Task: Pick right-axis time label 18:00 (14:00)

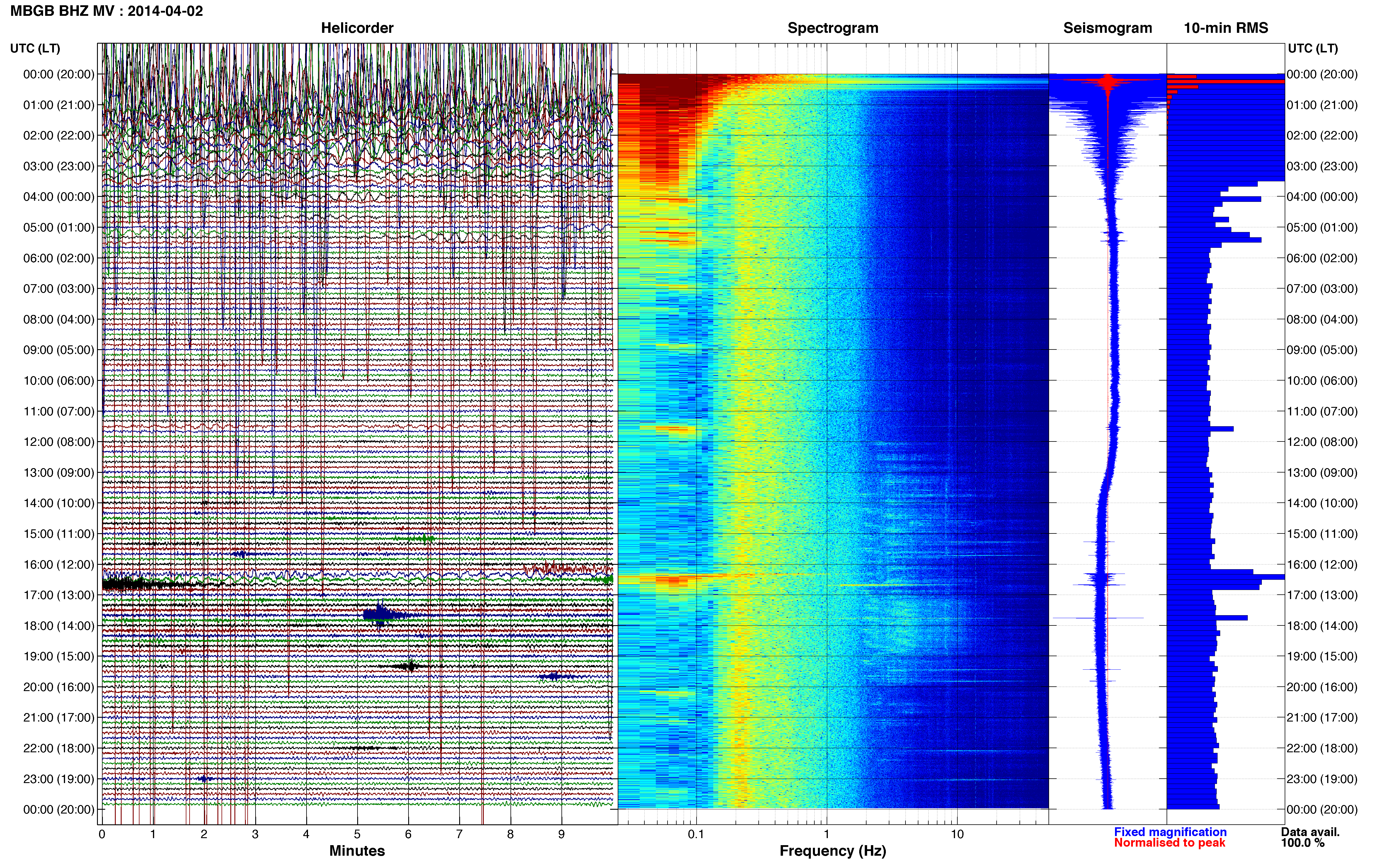Action: (x=1322, y=626)
